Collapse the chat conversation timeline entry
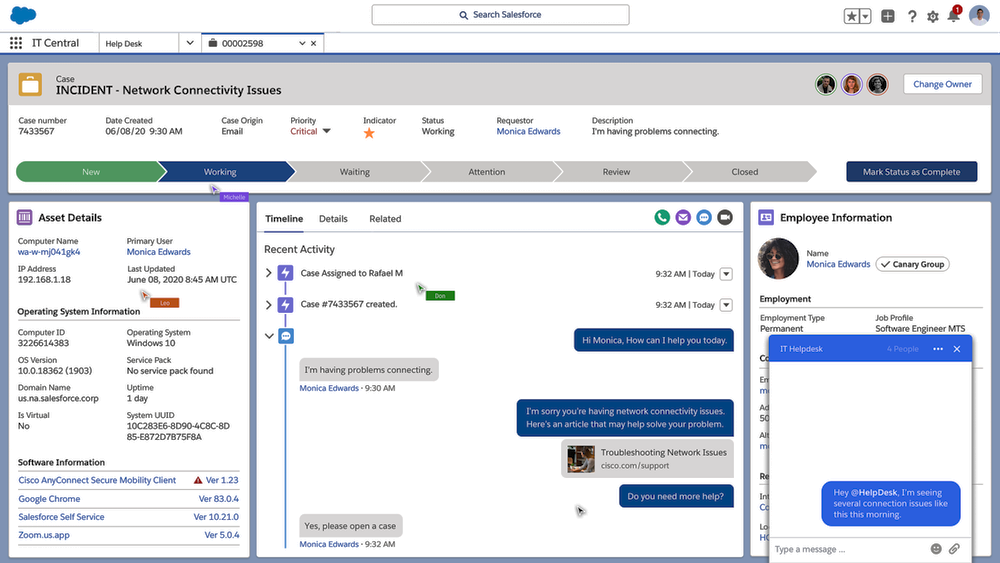Viewport: 1000px width, 563px height. click(268, 336)
